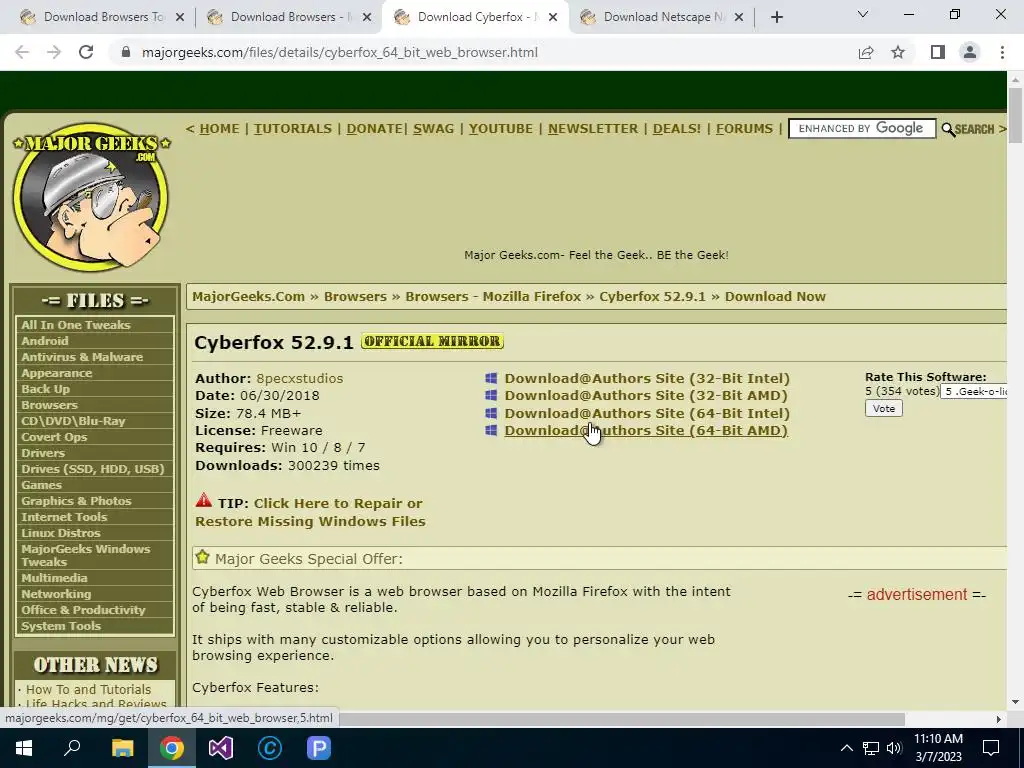Click TUTORIALS in the top navigation

(x=293, y=129)
